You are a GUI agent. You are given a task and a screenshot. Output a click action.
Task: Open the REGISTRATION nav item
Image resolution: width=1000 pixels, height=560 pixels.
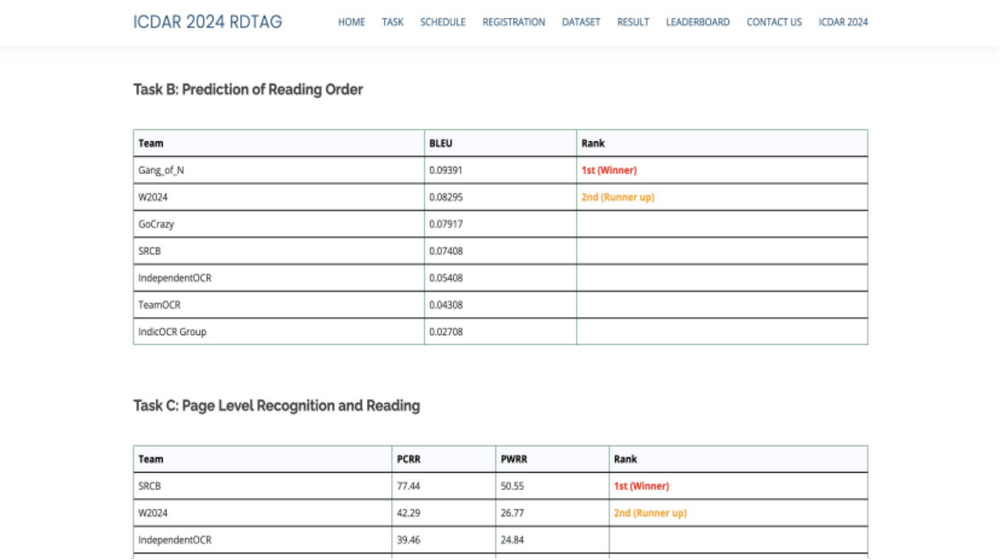(x=513, y=22)
